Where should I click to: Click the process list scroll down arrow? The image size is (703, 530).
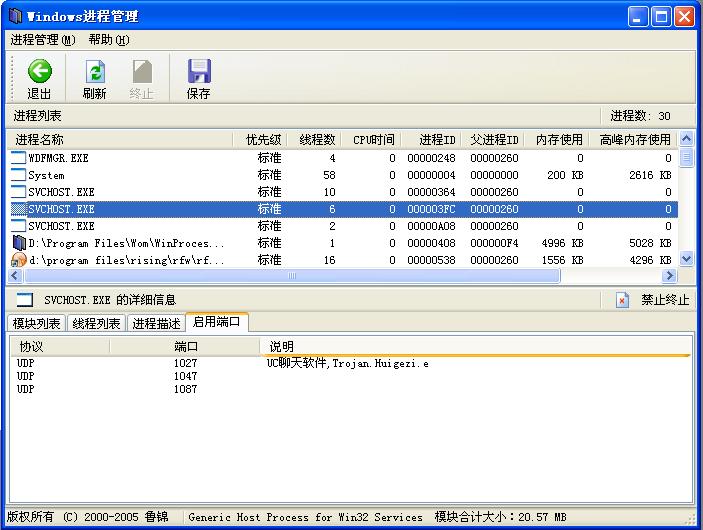click(686, 259)
